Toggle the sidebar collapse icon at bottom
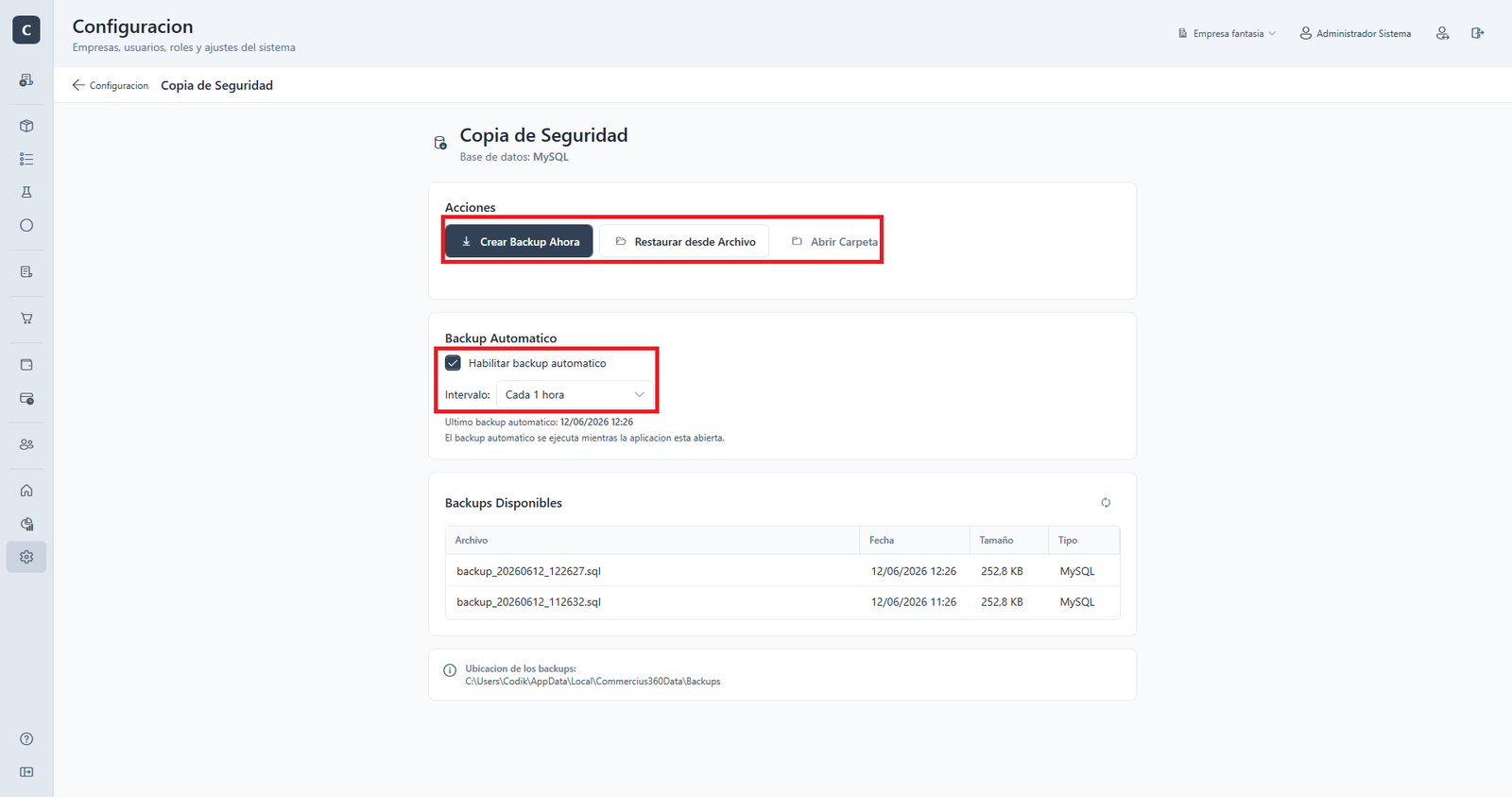Image resolution: width=1512 pixels, height=797 pixels. [x=26, y=772]
